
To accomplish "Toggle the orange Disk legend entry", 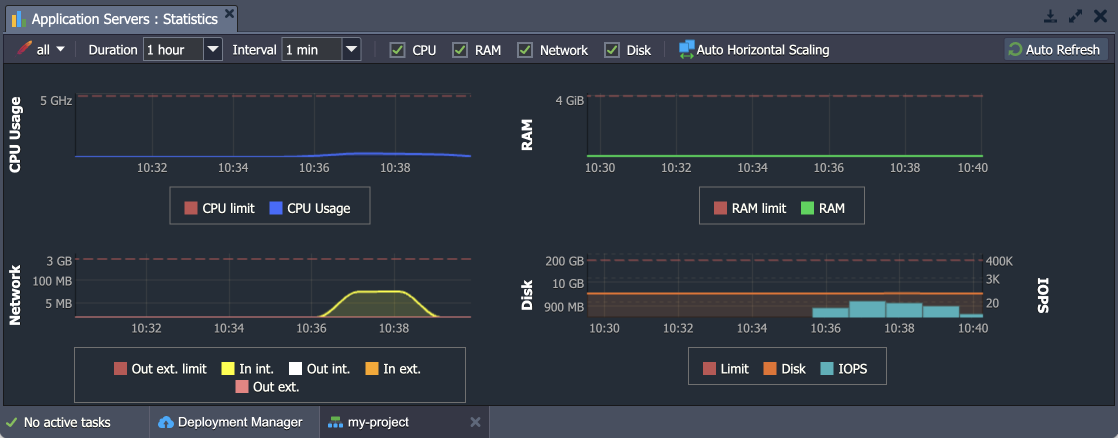I will point(785,369).
